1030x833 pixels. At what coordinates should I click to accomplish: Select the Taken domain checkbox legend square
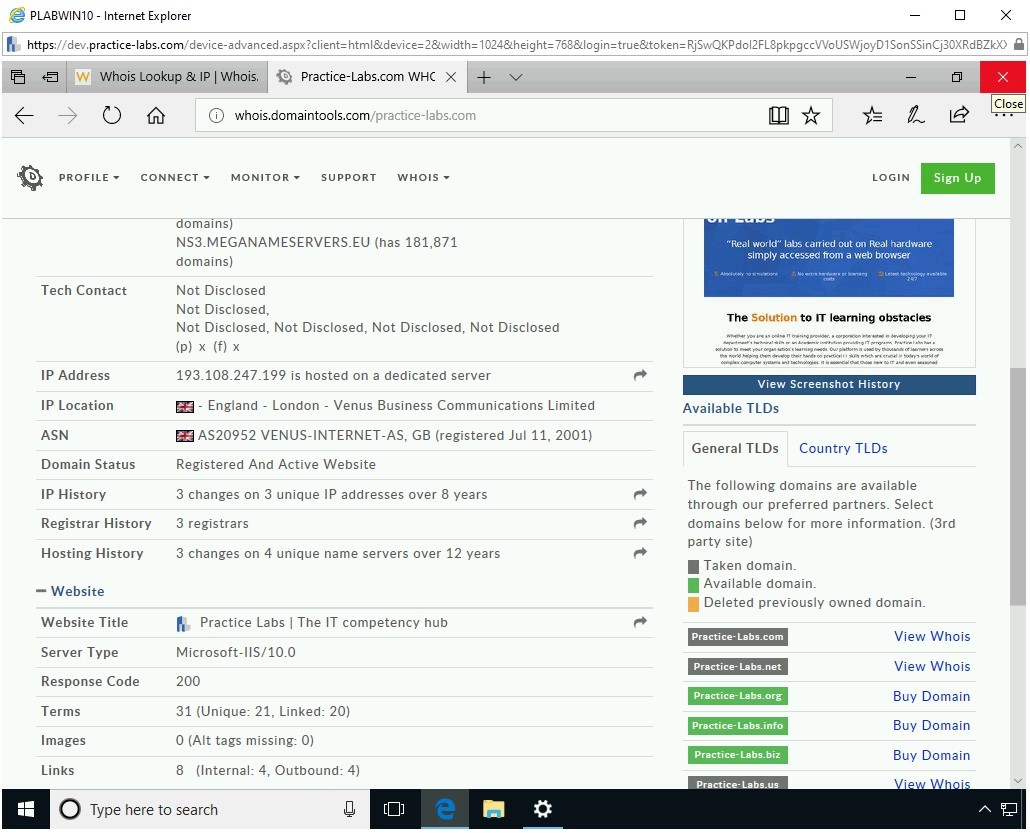click(692, 565)
